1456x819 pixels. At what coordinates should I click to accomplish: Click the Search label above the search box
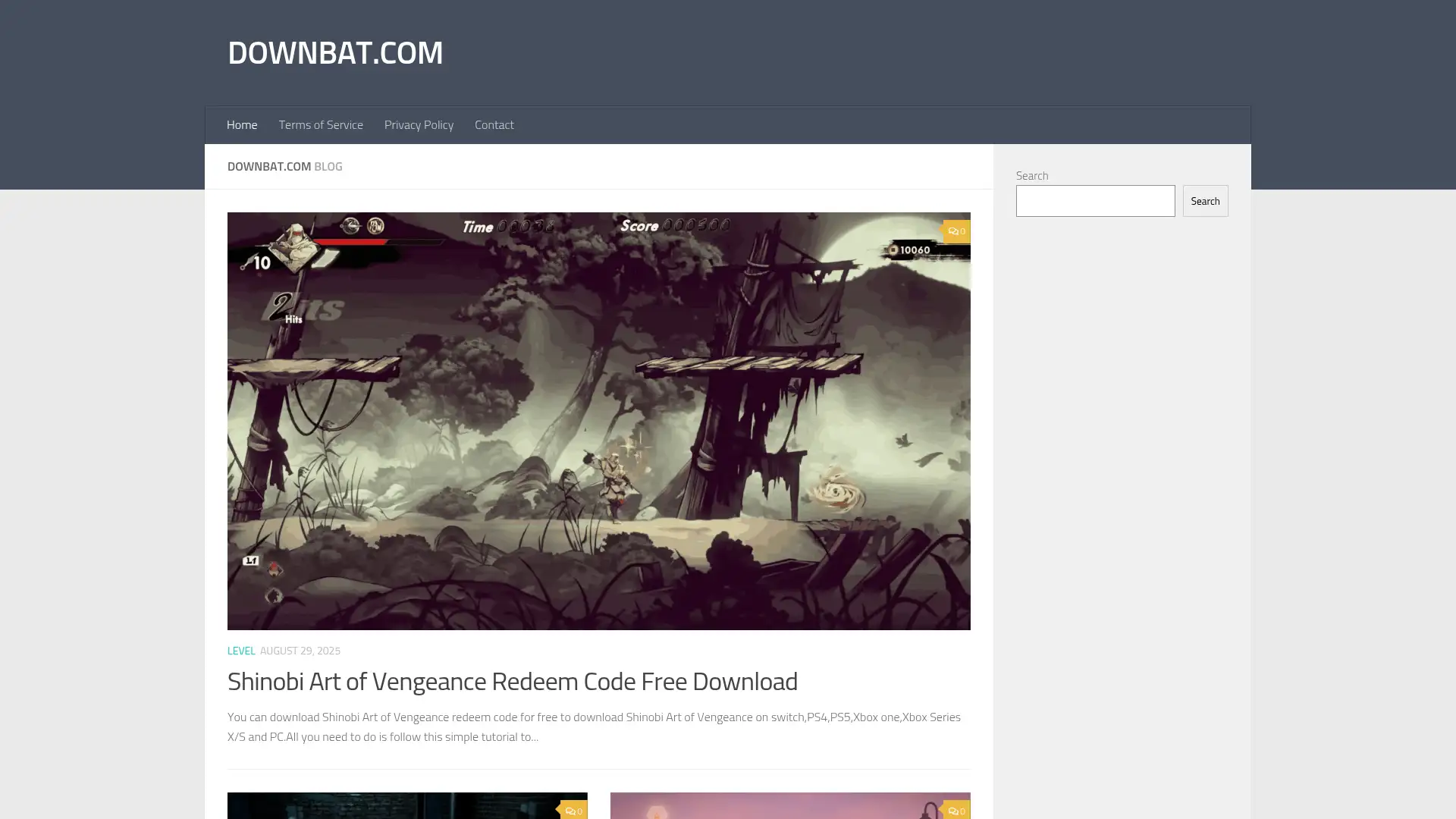pyautogui.click(x=1031, y=175)
